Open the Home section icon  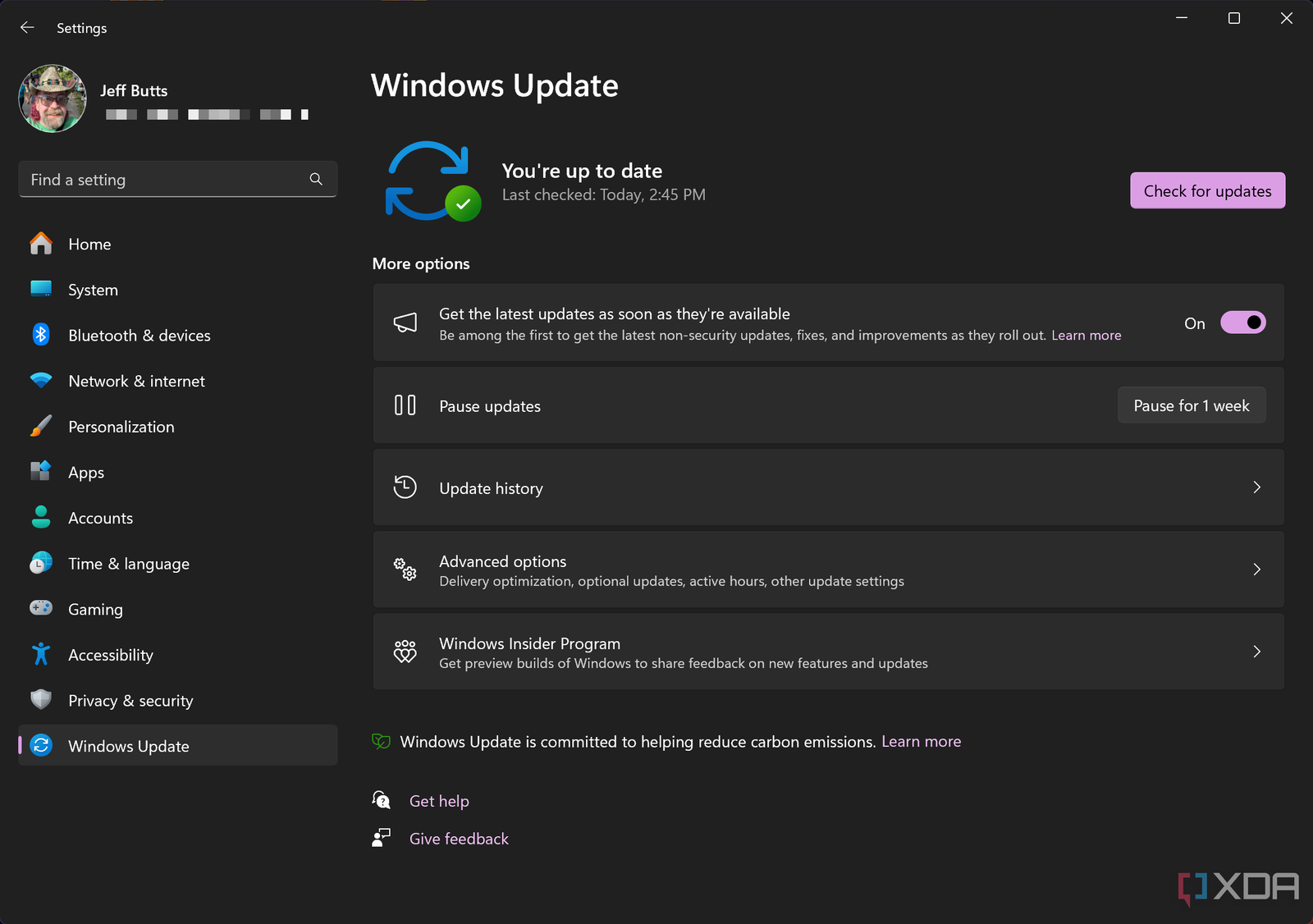[40, 244]
